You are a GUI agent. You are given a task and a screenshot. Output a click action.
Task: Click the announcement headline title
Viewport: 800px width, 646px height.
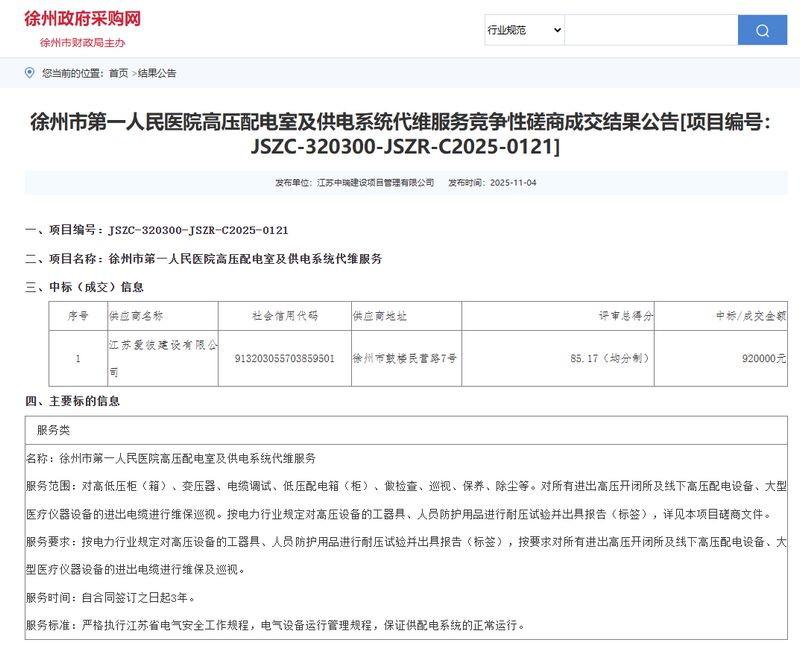point(400,135)
